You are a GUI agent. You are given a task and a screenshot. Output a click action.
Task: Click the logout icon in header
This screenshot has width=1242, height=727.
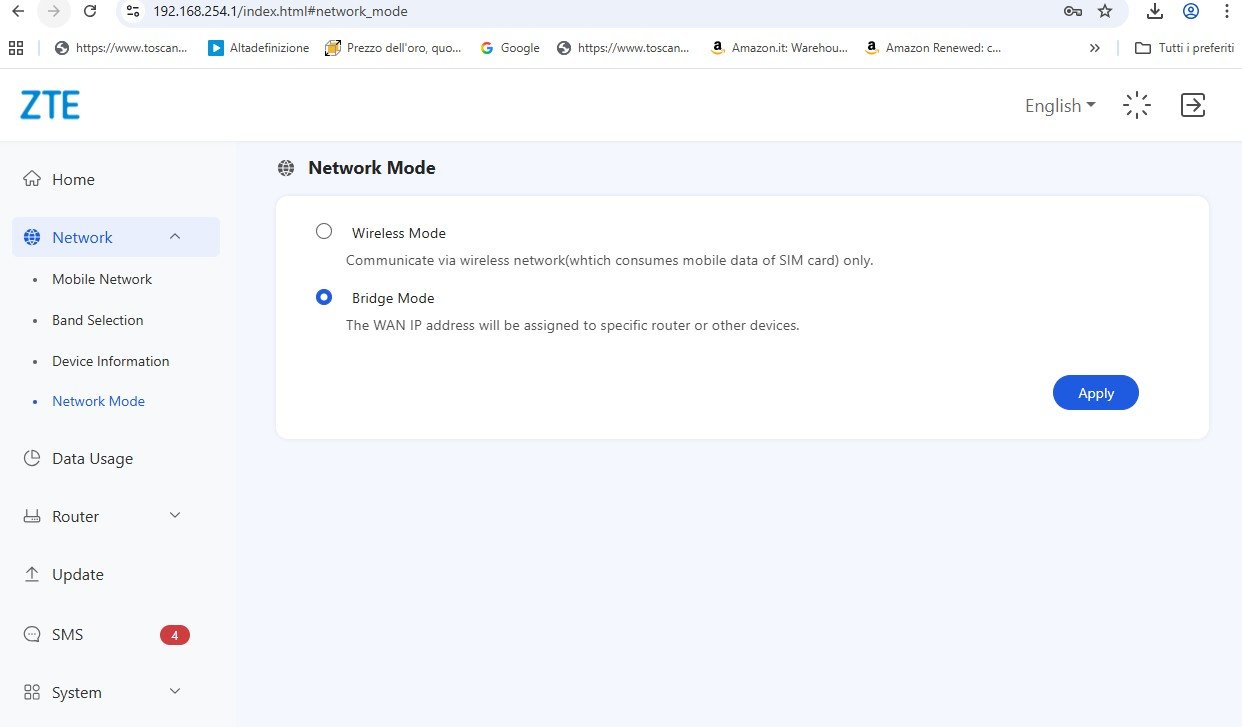pyautogui.click(x=1193, y=105)
